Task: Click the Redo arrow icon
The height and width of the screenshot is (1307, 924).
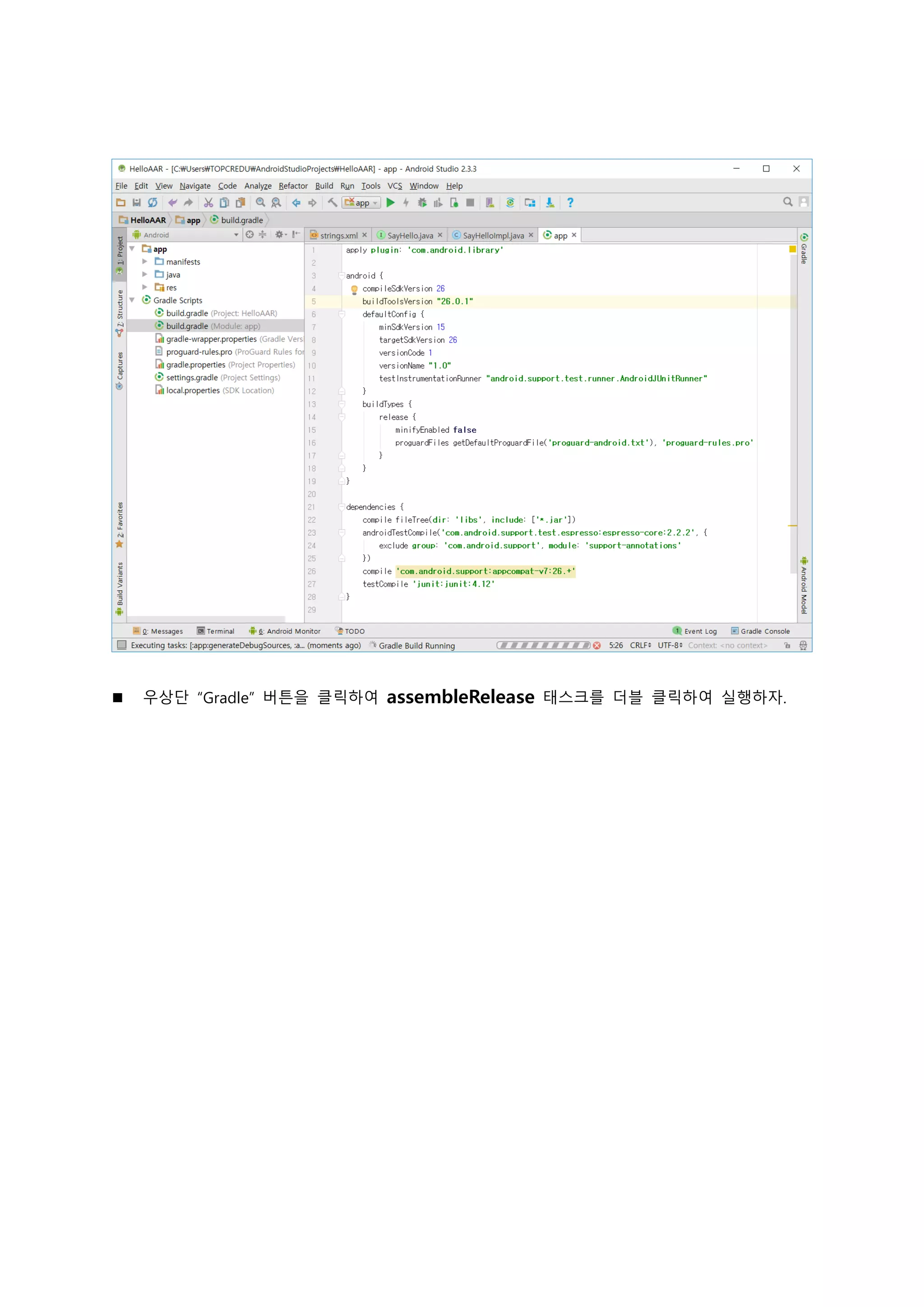Action: (188, 203)
